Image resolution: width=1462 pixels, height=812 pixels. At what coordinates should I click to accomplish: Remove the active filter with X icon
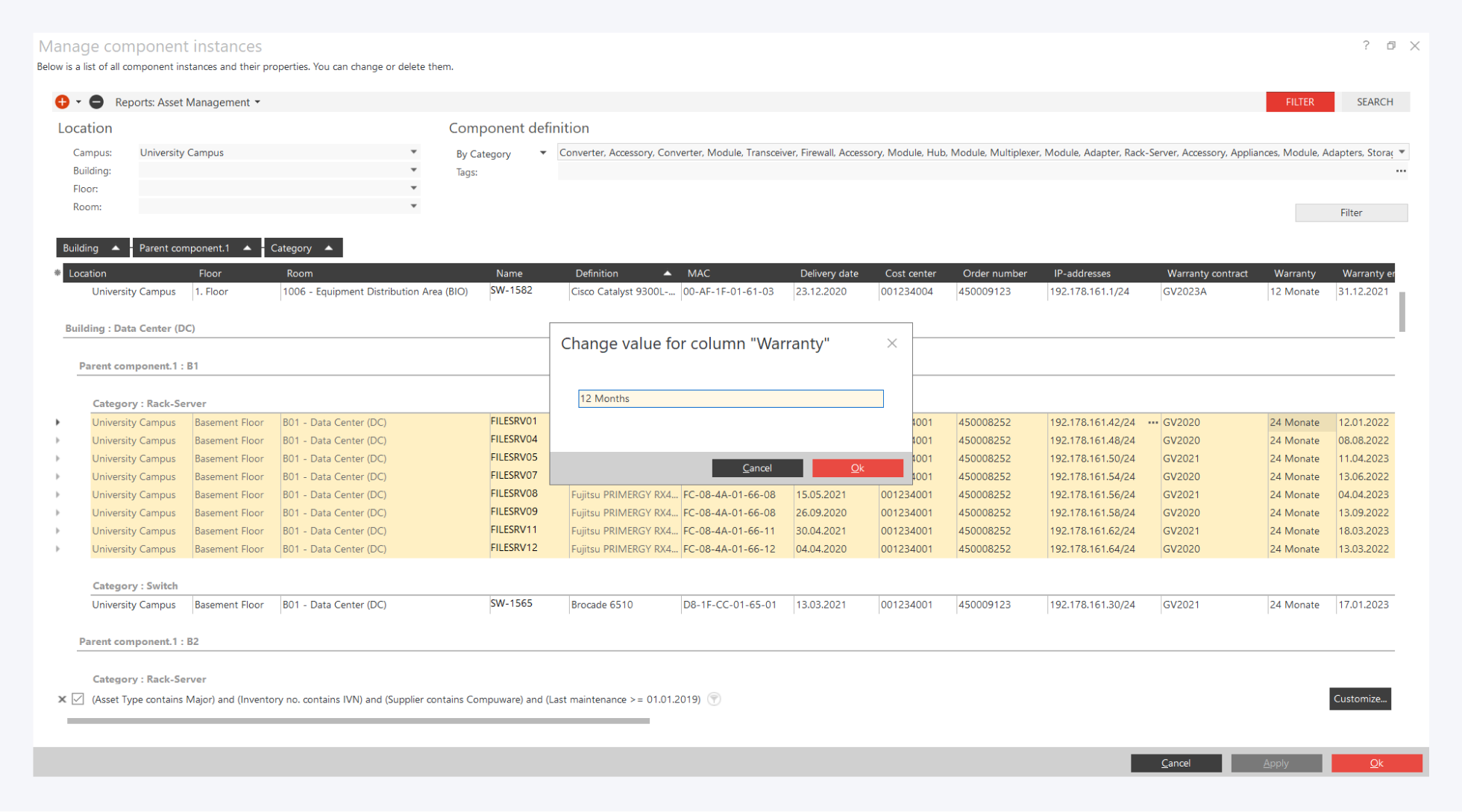click(62, 699)
